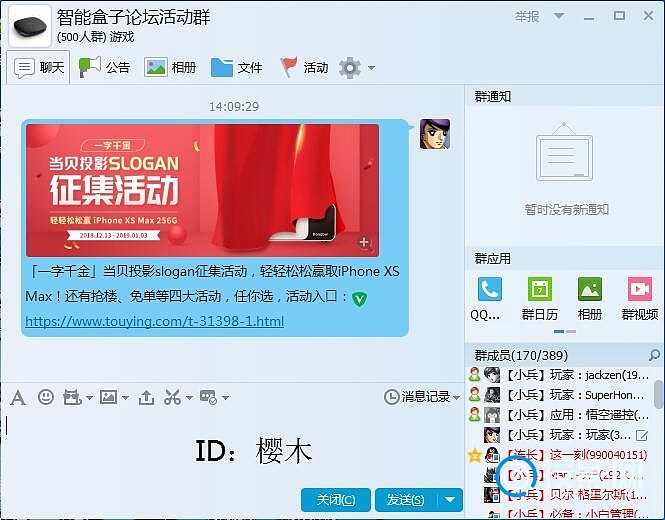The width and height of the screenshot is (665, 520).
Task: Select member 这一刻(990040151)
Action: [x=559, y=455]
